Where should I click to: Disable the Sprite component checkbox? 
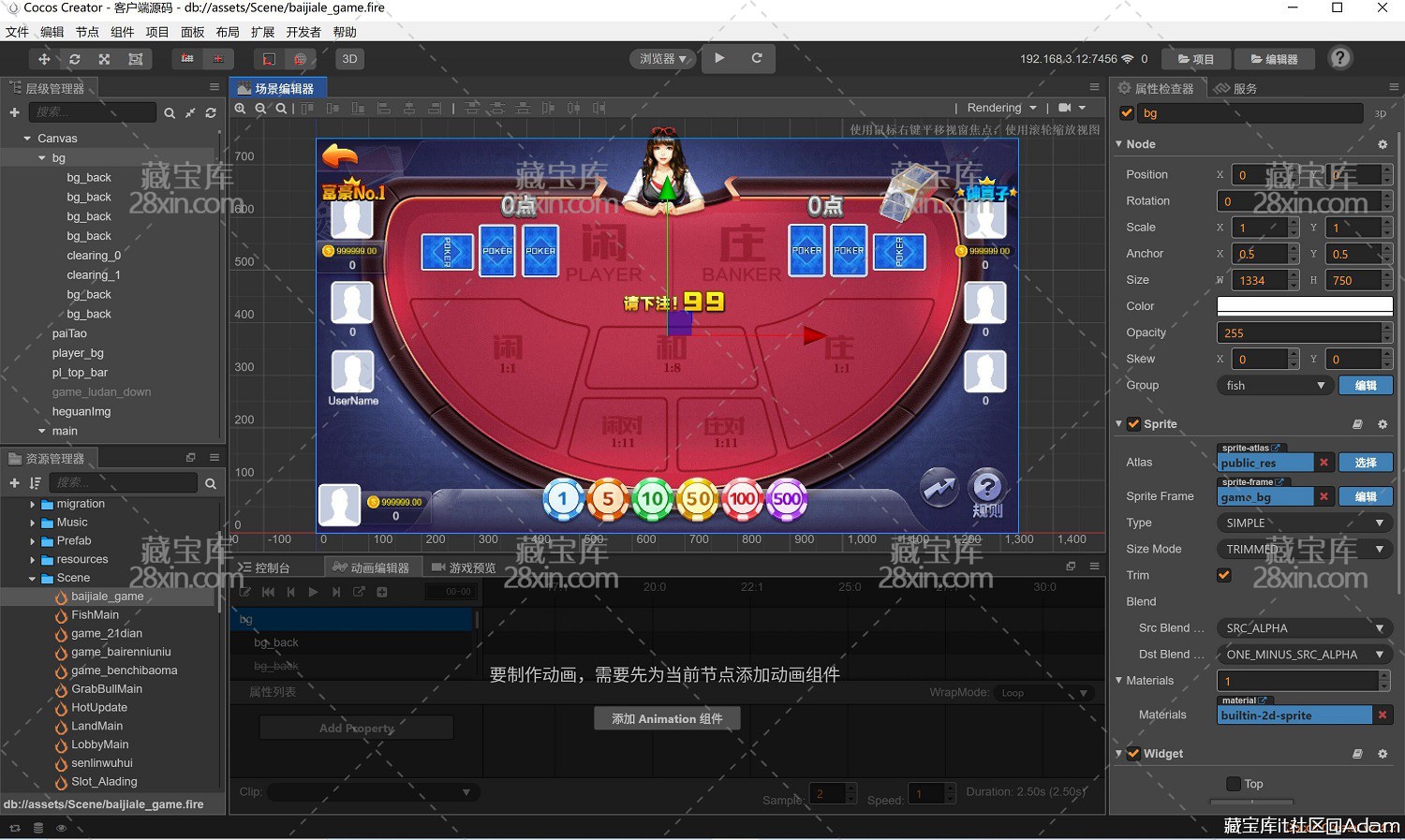1133,424
